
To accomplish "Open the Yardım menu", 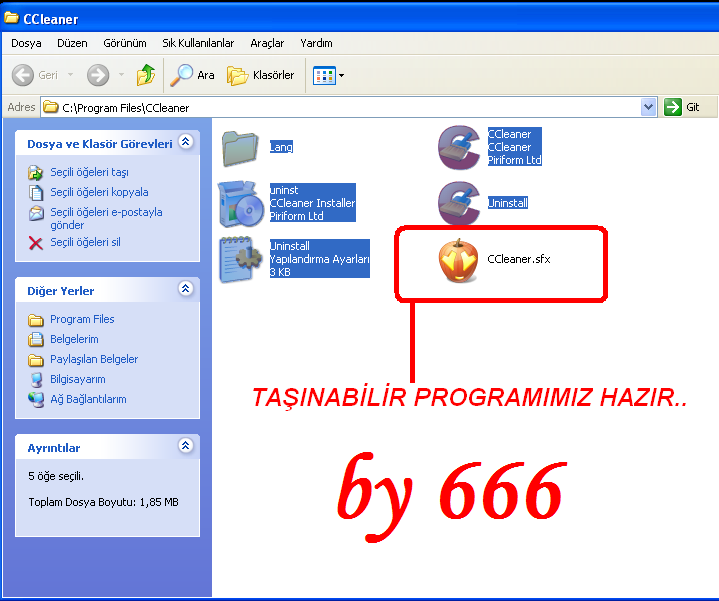I will pyautogui.click(x=316, y=43).
